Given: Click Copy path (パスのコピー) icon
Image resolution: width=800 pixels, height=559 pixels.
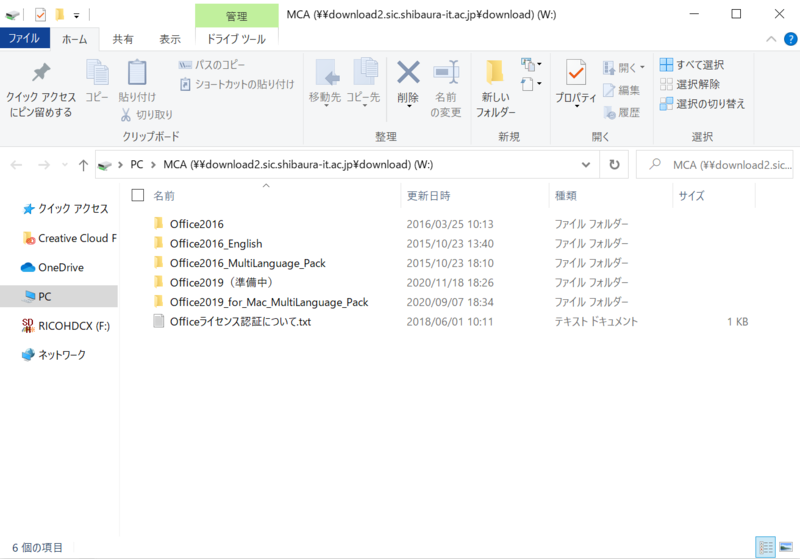Looking at the screenshot, I should (x=185, y=65).
